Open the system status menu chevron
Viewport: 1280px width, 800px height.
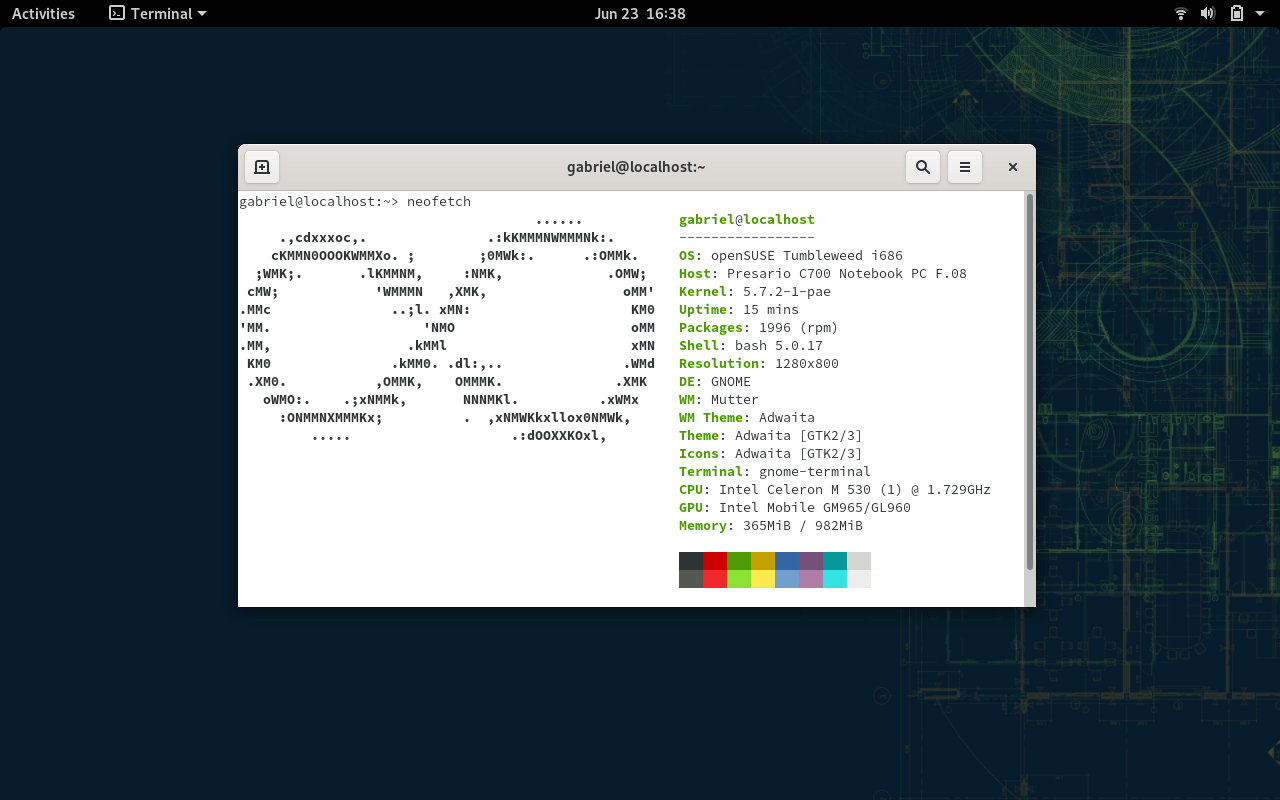tap(1258, 13)
